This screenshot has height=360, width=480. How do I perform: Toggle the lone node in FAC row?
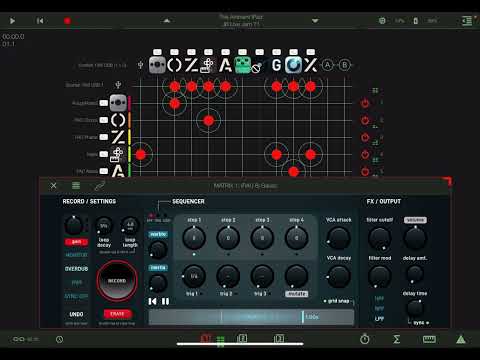point(208,120)
